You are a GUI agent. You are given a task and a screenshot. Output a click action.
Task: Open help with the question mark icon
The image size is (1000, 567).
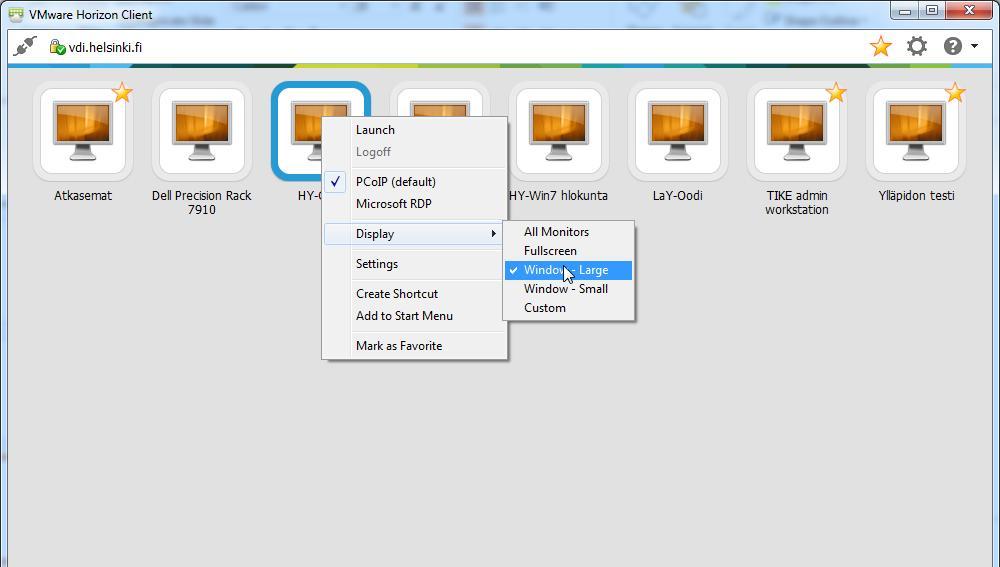(x=953, y=46)
